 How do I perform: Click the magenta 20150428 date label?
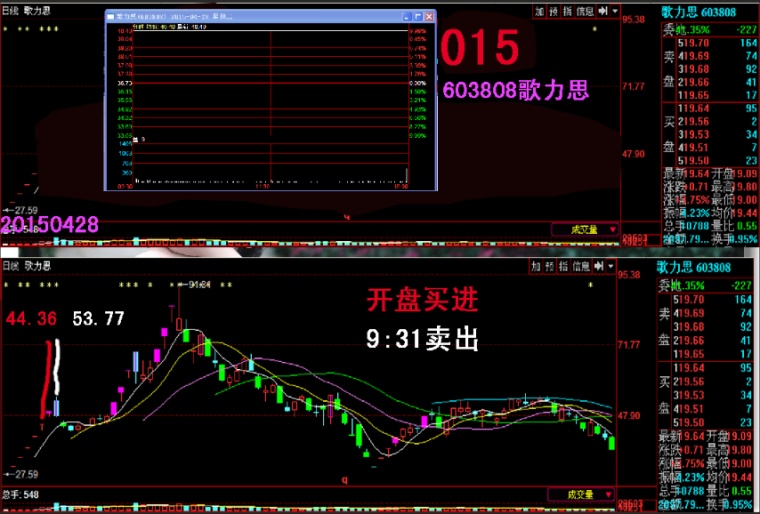(x=49, y=225)
